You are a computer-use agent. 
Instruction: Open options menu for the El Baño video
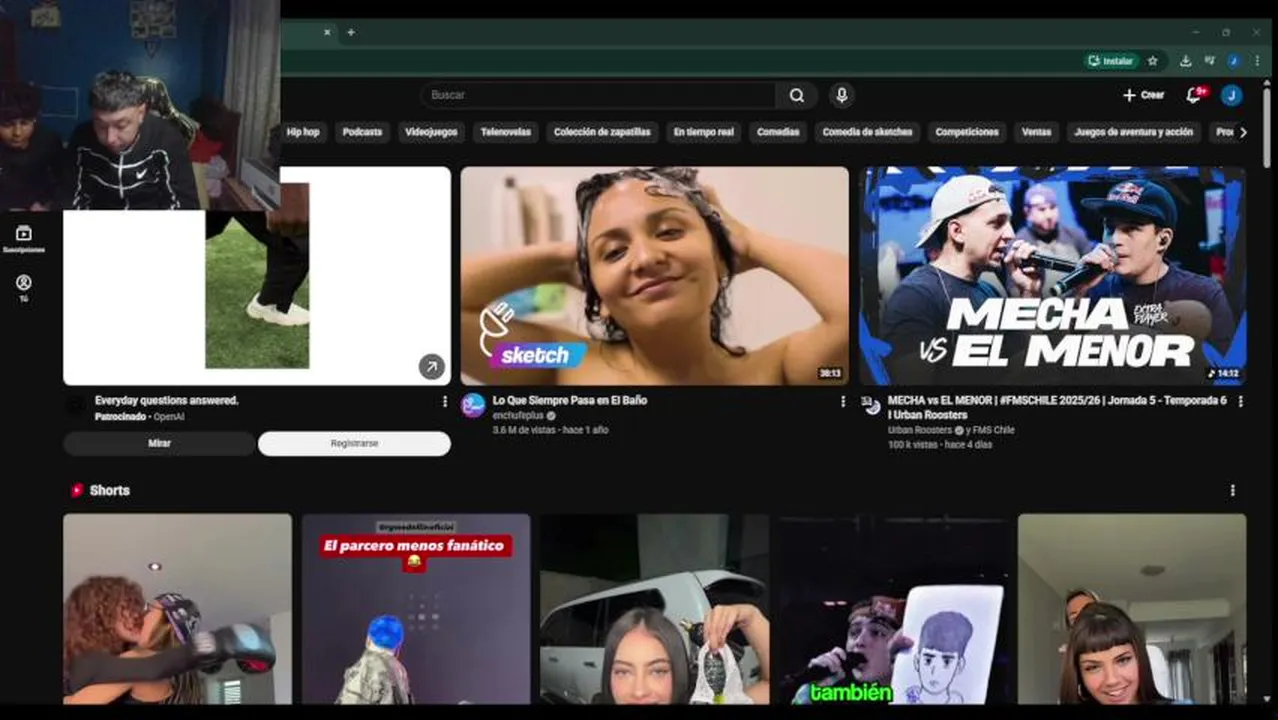tap(843, 401)
